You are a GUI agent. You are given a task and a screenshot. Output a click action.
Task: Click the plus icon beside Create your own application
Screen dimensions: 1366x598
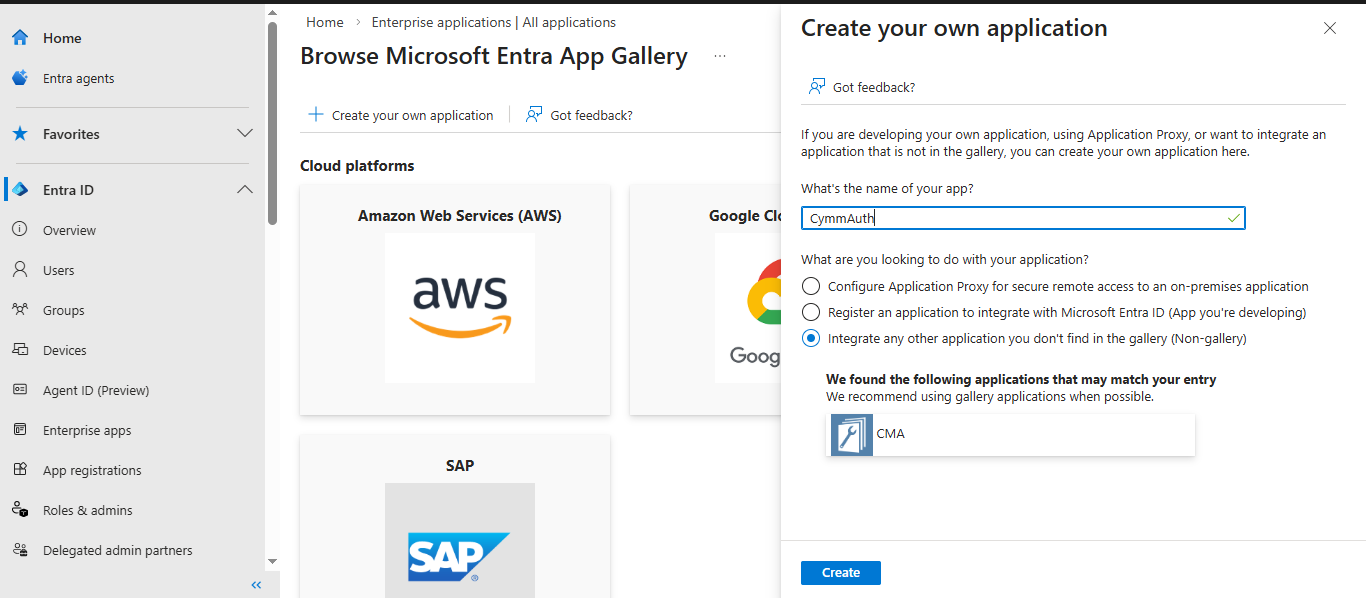[x=316, y=115]
